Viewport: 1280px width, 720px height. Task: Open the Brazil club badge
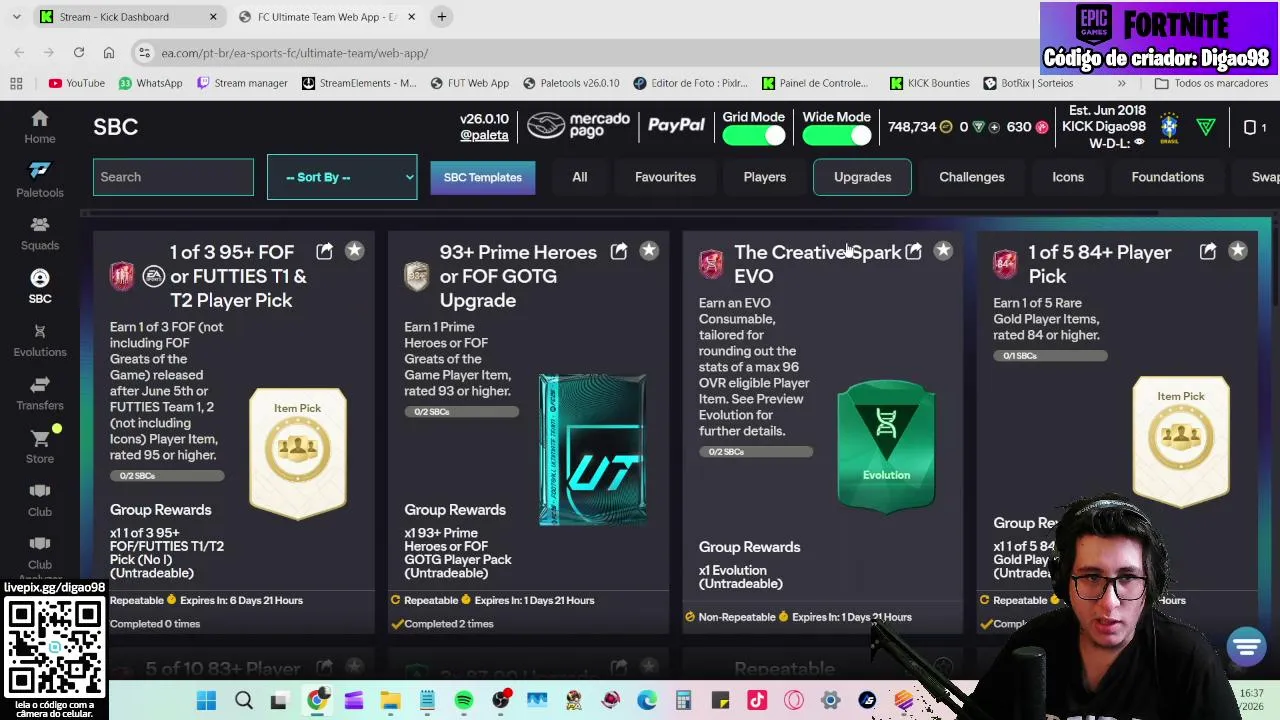(x=1169, y=127)
